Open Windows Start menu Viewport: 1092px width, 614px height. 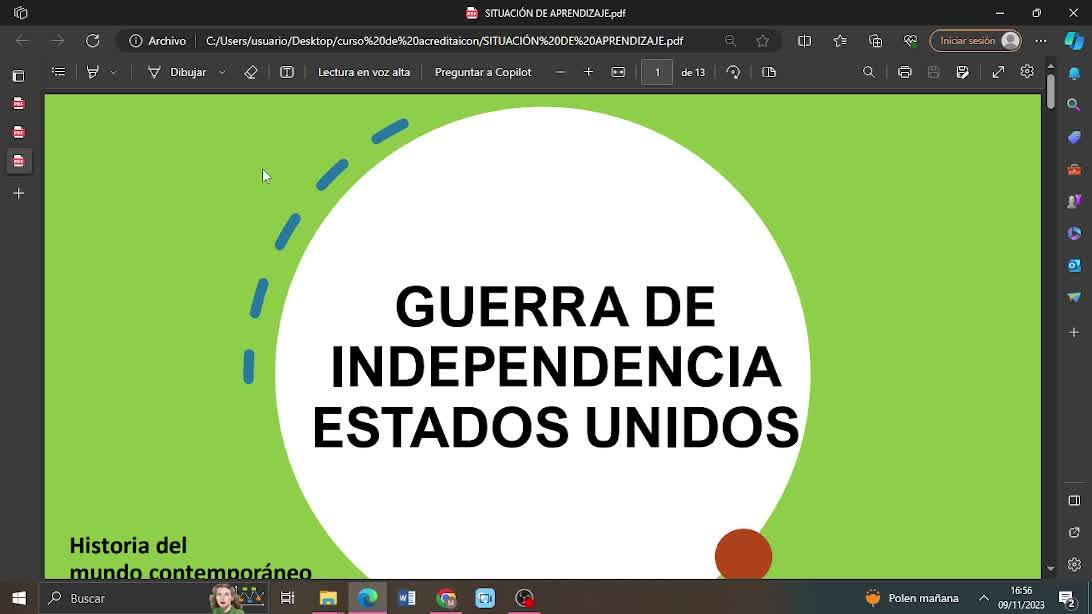pyautogui.click(x=19, y=598)
